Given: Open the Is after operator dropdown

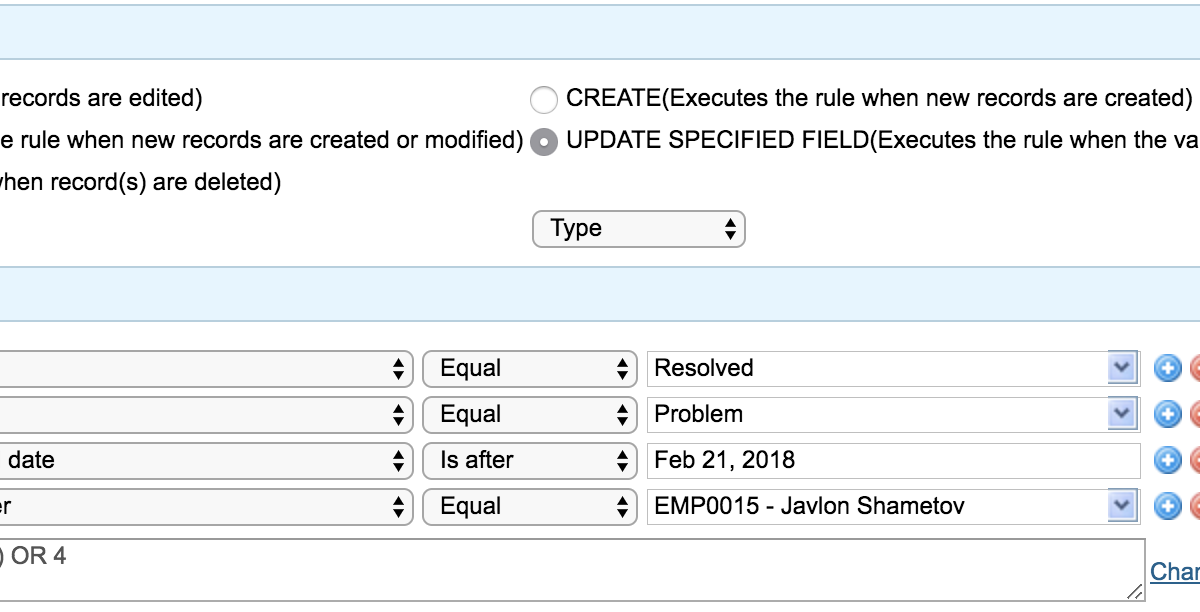Looking at the screenshot, I should [x=530, y=461].
